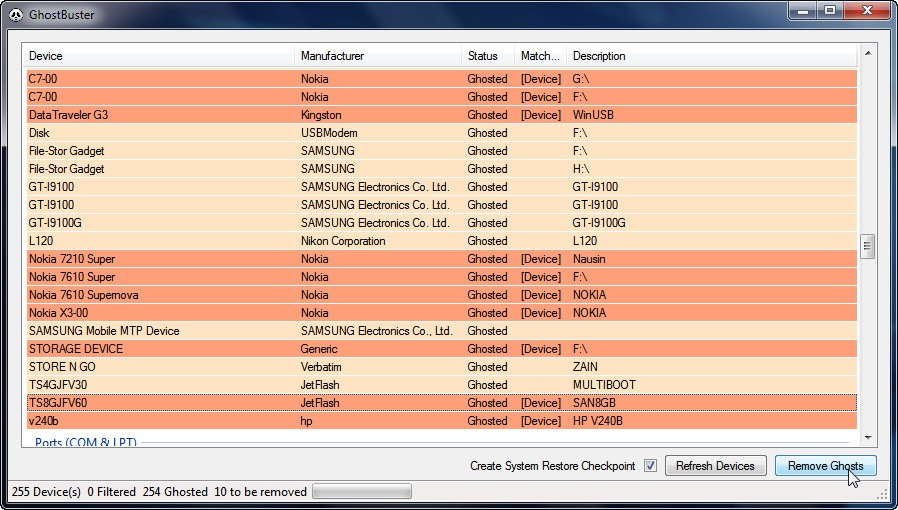Toggle Create System Restore Checkpoint checkbox
The image size is (898, 510).
pos(650,466)
